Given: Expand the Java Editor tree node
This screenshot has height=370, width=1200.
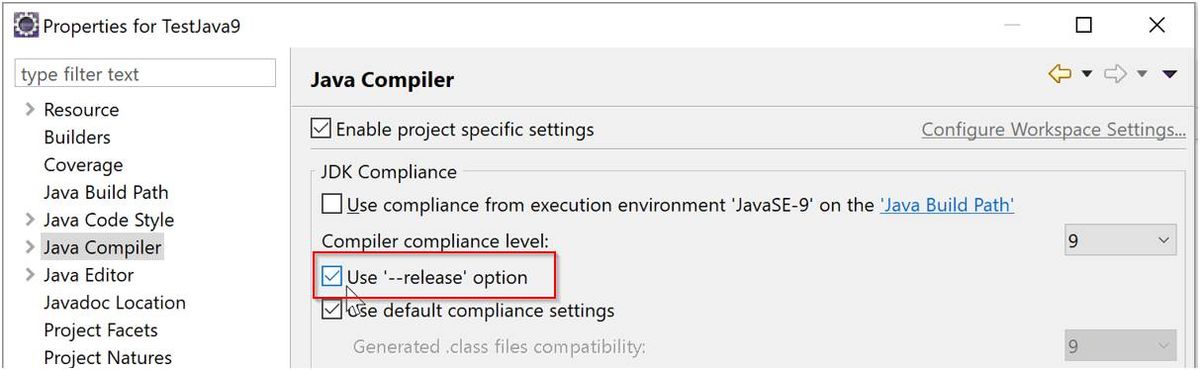Looking at the screenshot, I should click(30, 274).
